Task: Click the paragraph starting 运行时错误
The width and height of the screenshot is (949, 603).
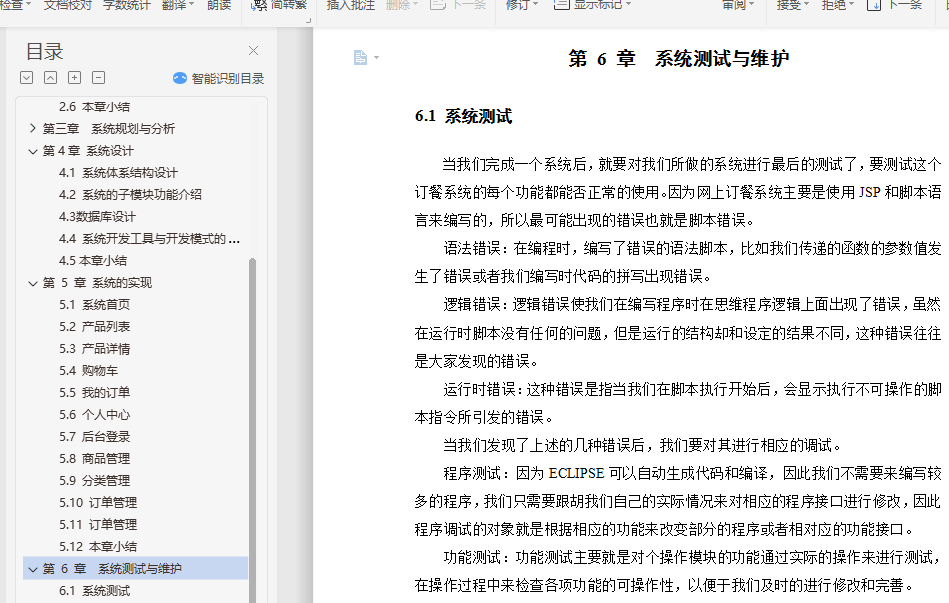Action: [x=678, y=403]
